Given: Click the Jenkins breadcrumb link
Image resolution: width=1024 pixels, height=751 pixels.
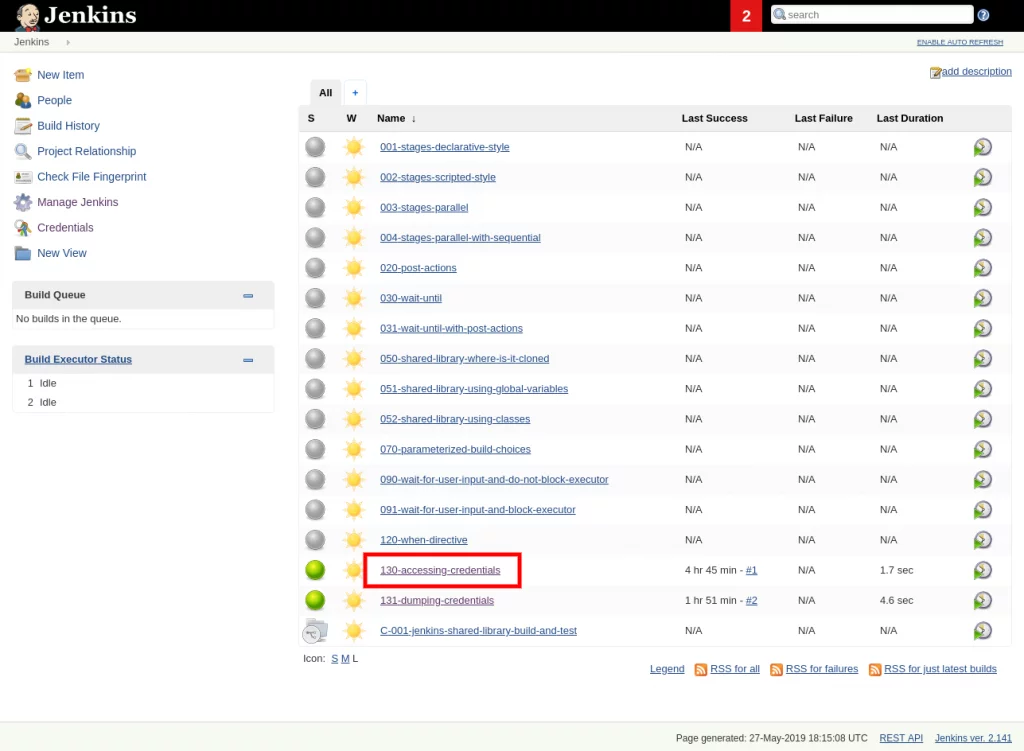Looking at the screenshot, I should point(31,42).
